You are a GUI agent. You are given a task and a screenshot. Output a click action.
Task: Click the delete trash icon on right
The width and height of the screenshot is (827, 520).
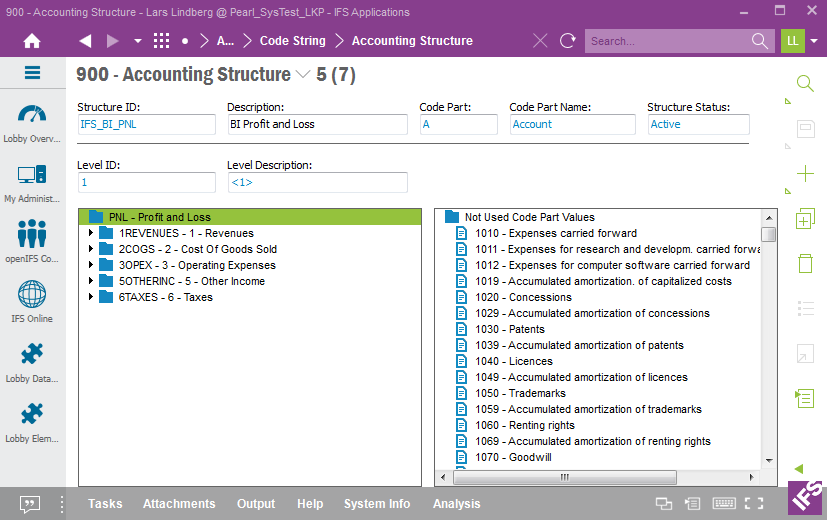click(805, 264)
